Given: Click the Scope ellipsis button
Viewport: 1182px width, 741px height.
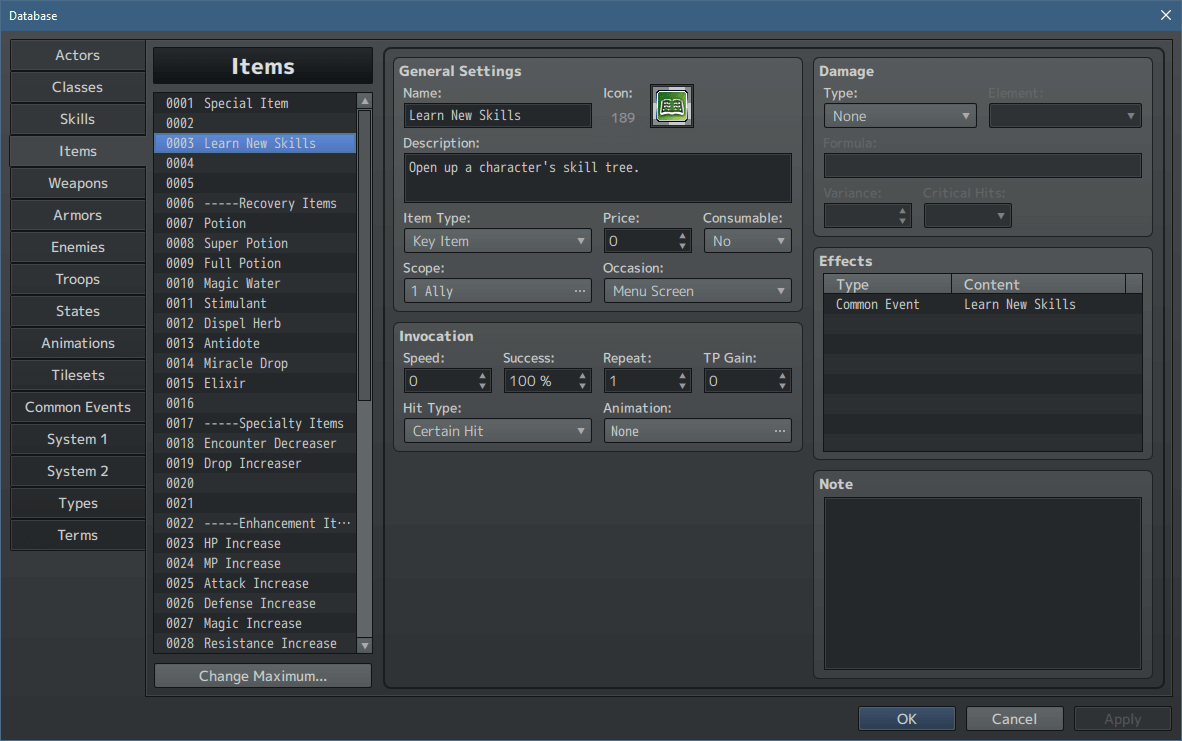Looking at the screenshot, I should (579, 291).
